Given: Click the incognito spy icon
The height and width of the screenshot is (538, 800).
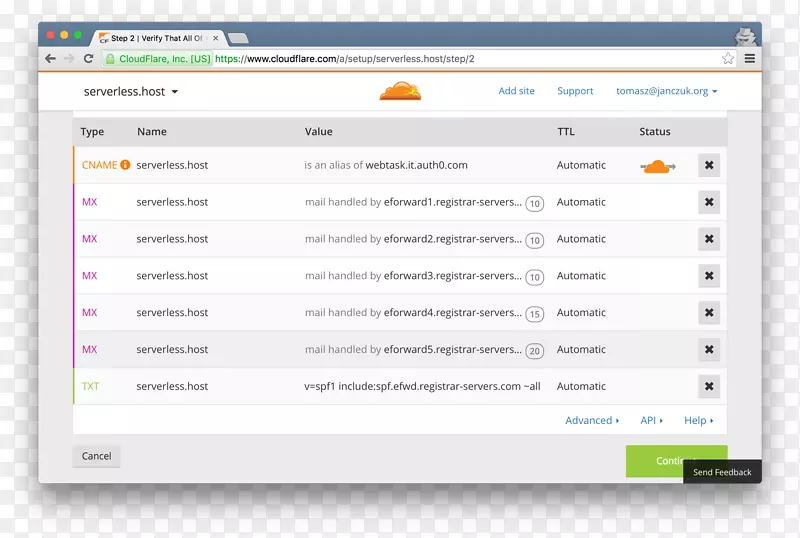Looking at the screenshot, I should coord(745,36).
